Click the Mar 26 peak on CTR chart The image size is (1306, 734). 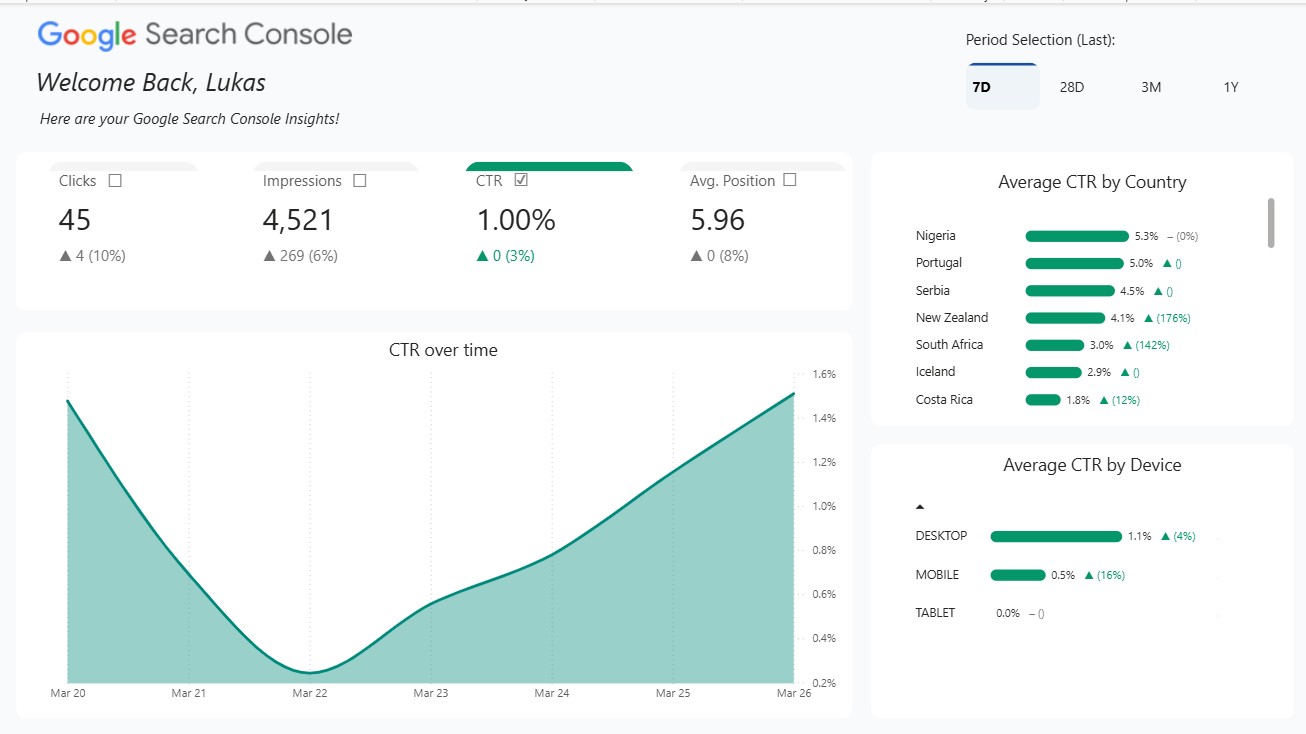[793, 394]
